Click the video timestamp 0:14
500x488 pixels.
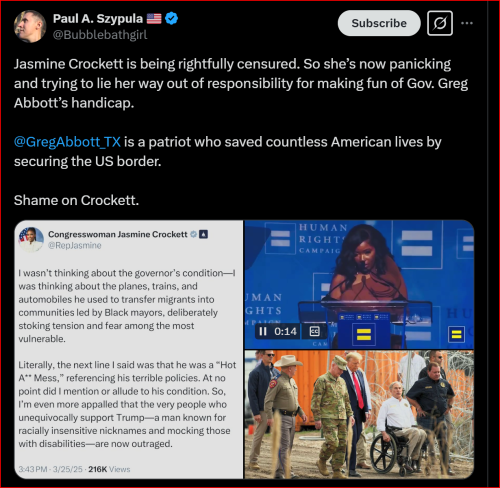pyautogui.click(x=285, y=331)
